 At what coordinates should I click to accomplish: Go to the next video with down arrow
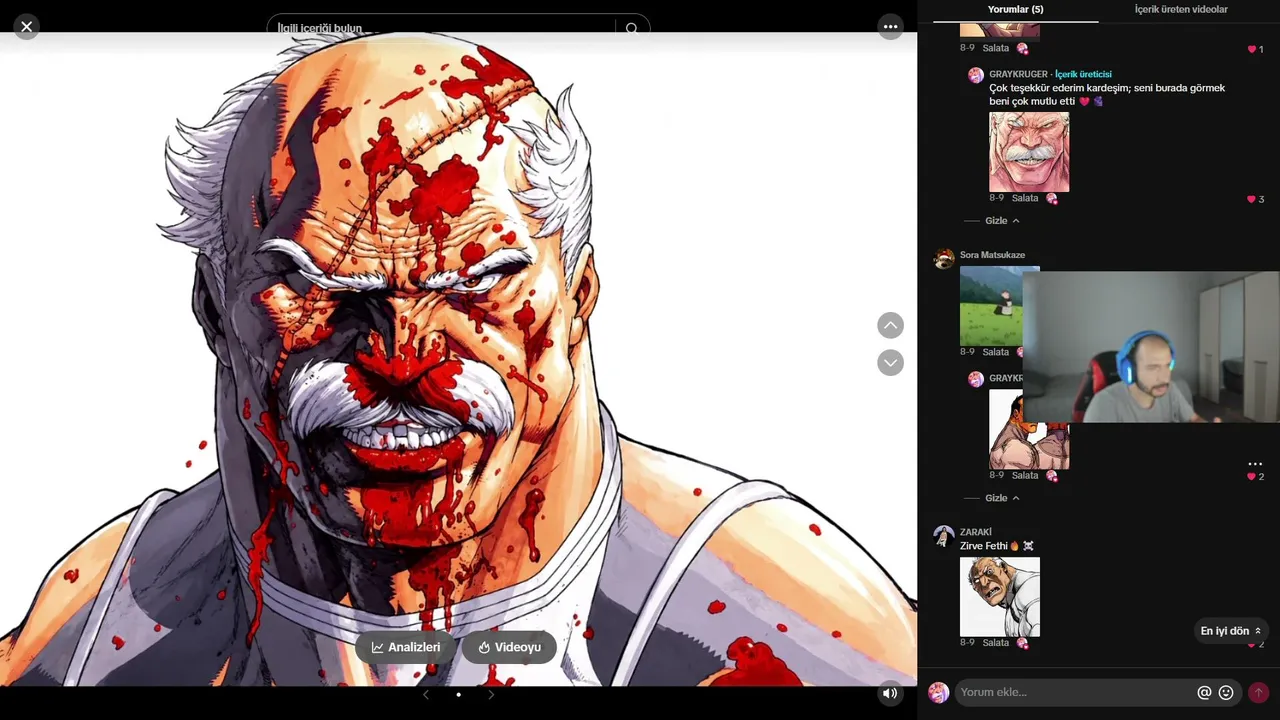pos(890,363)
